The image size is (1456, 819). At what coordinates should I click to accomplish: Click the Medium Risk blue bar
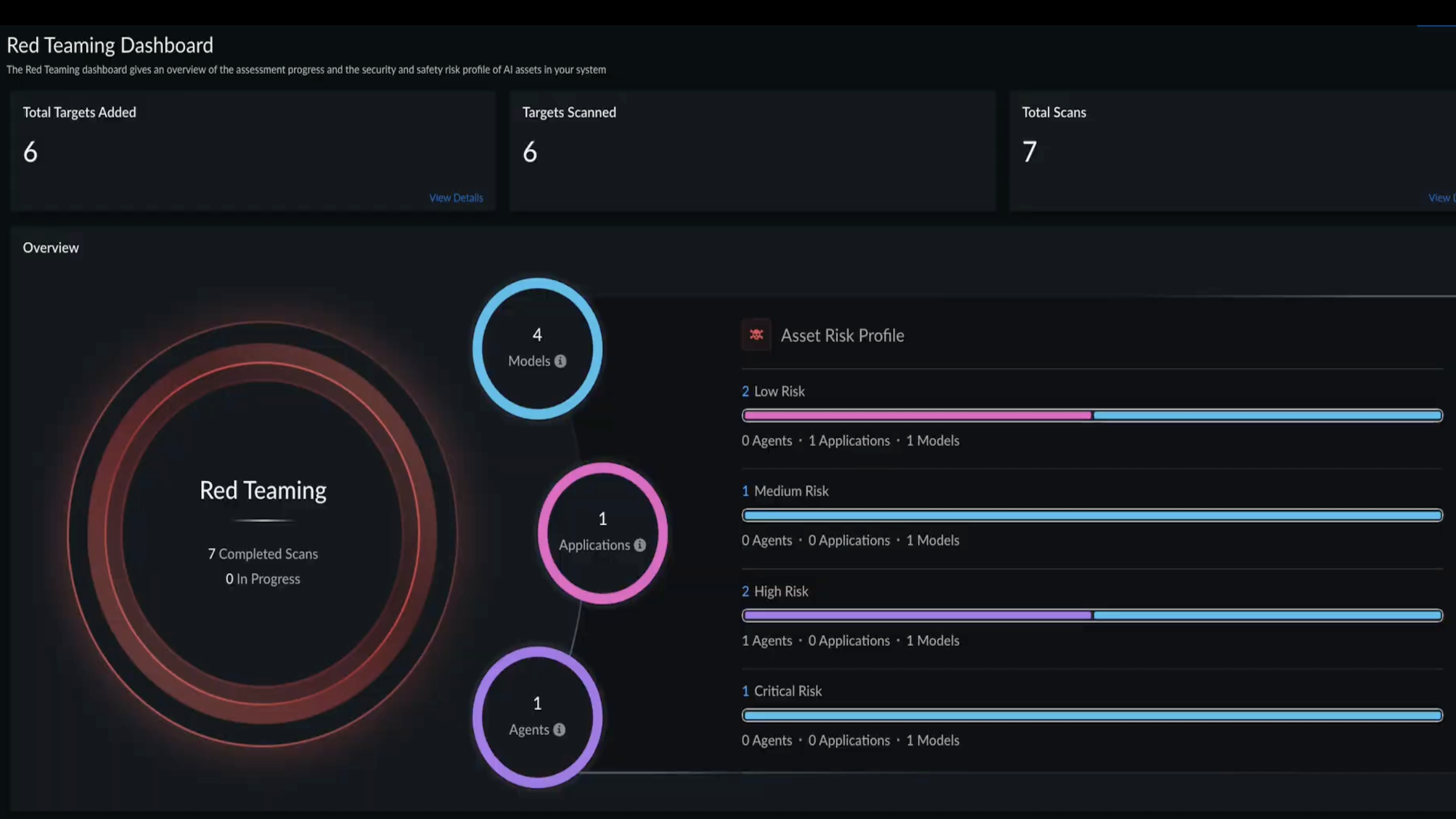1091,515
